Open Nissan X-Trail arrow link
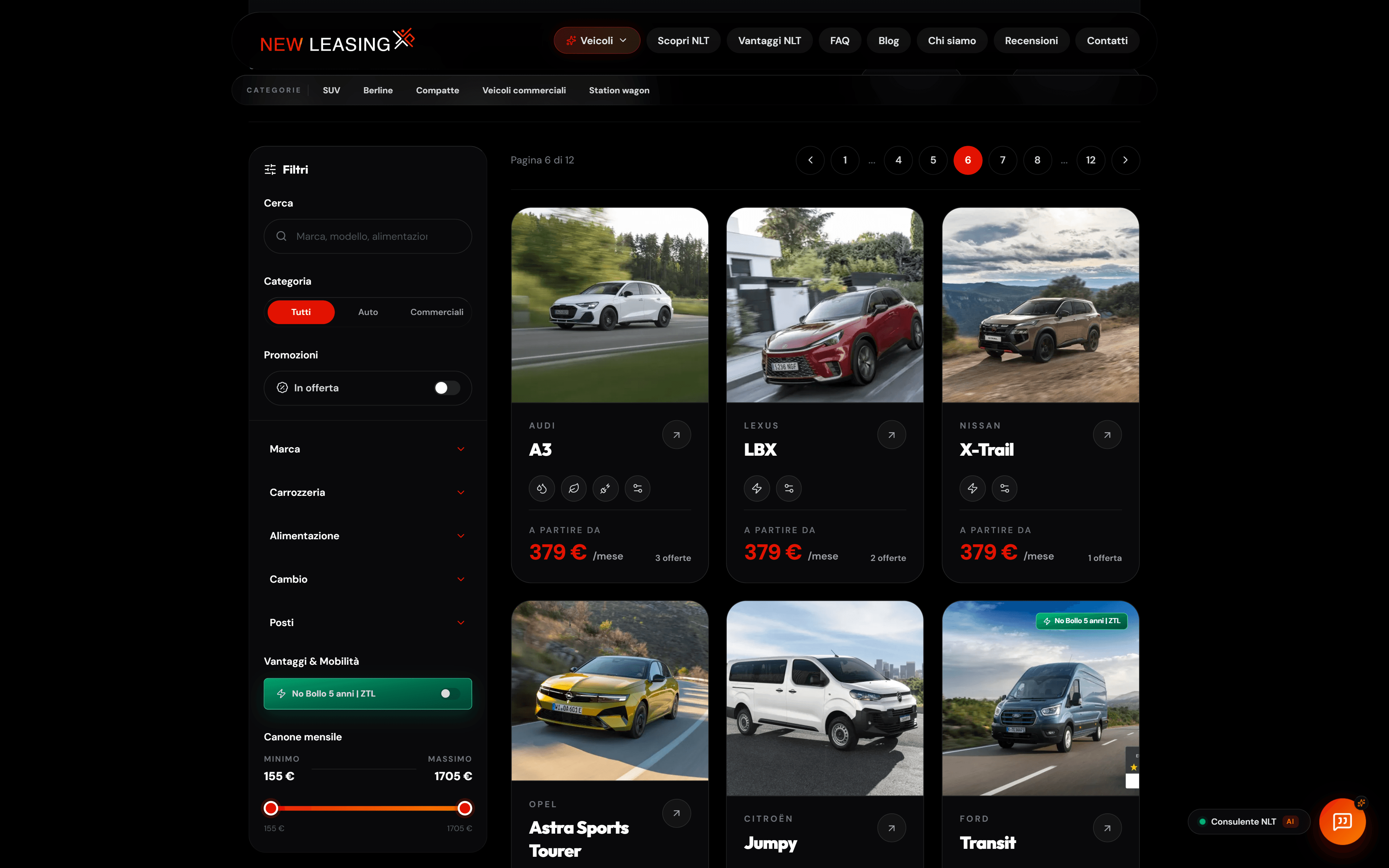 point(1107,435)
